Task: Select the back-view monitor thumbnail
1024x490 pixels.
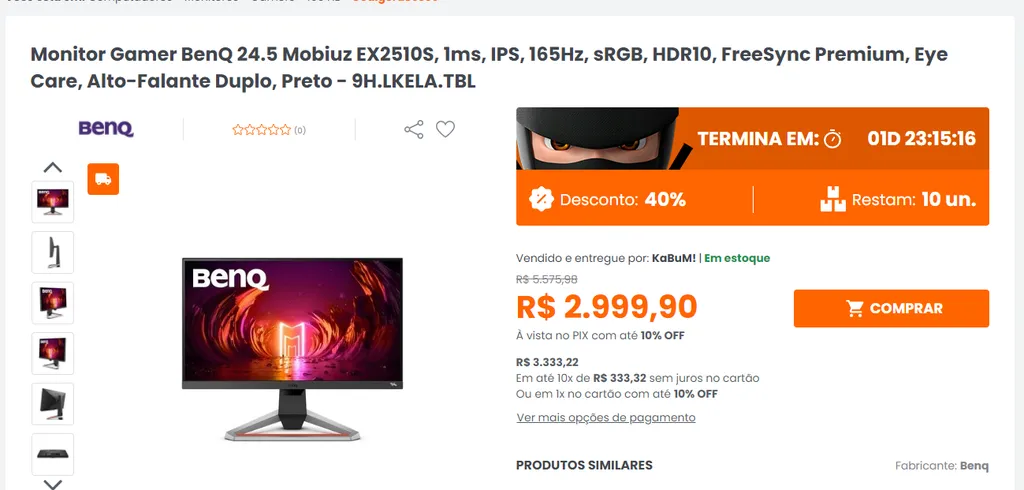Action: (53, 404)
